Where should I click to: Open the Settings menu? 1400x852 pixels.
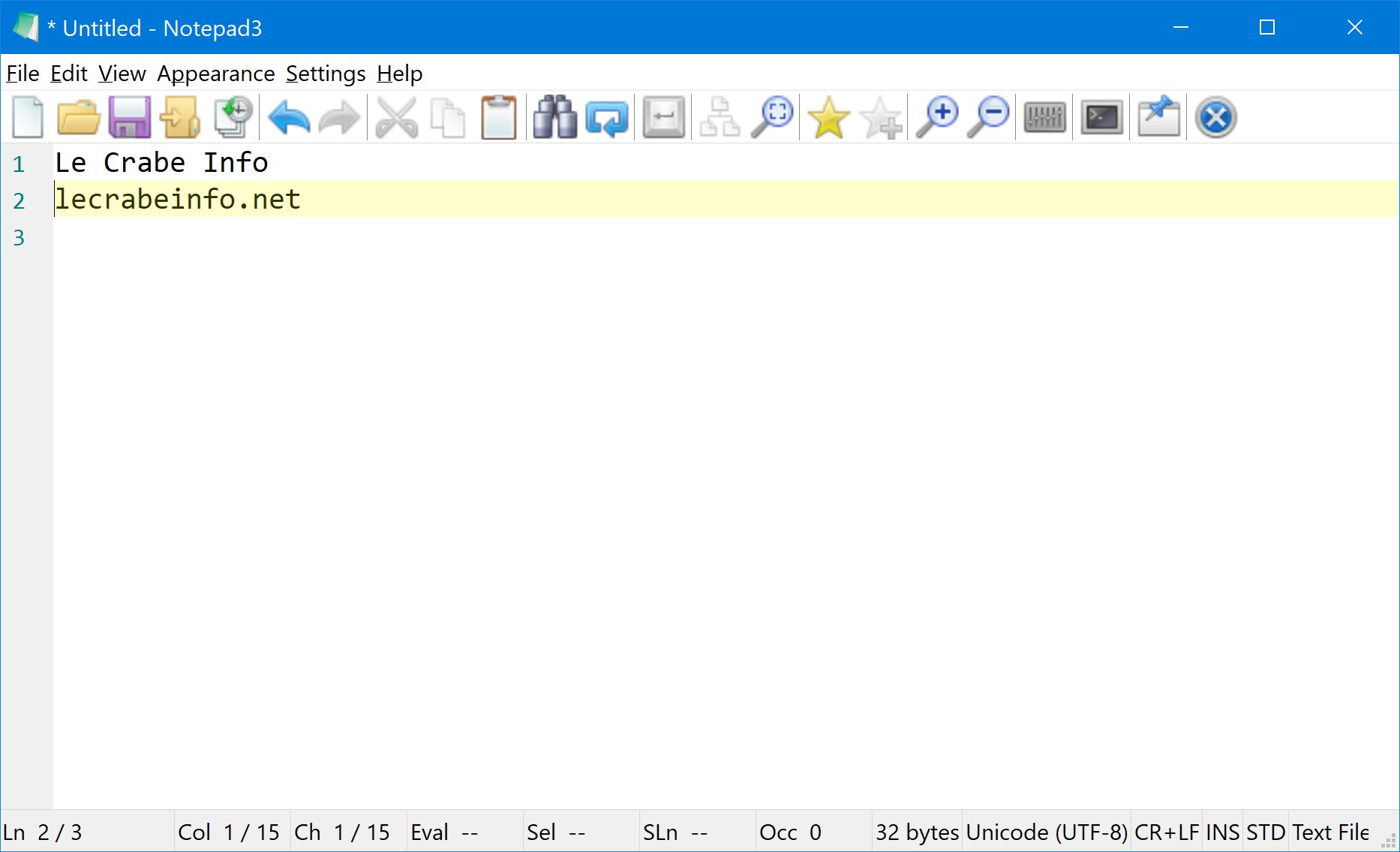[x=326, y=74]
